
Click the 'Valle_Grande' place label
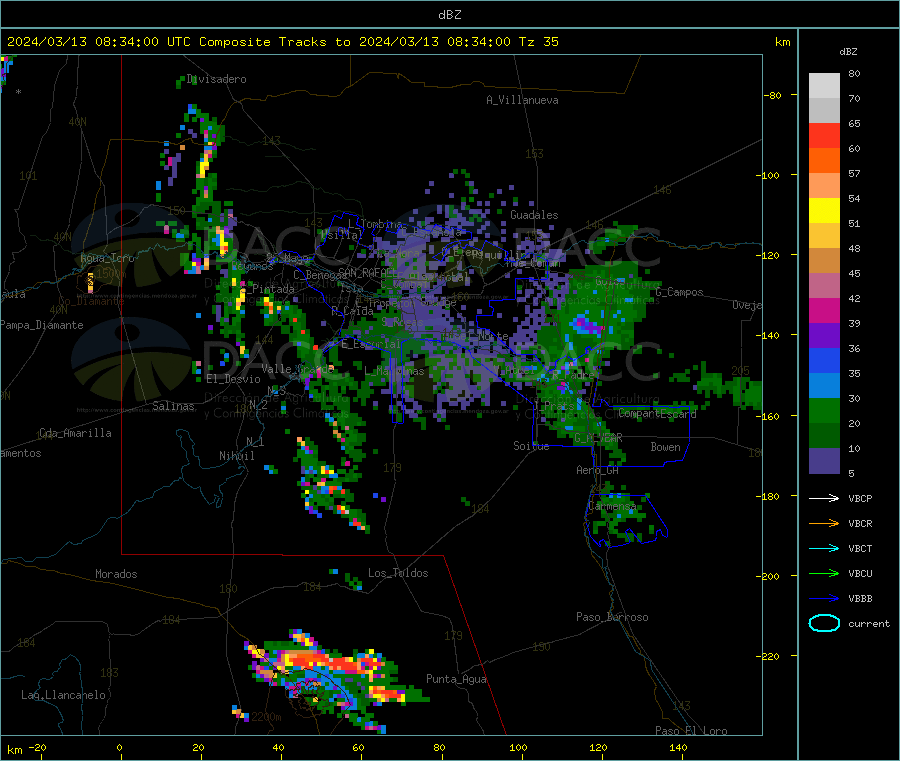(297, 368)
